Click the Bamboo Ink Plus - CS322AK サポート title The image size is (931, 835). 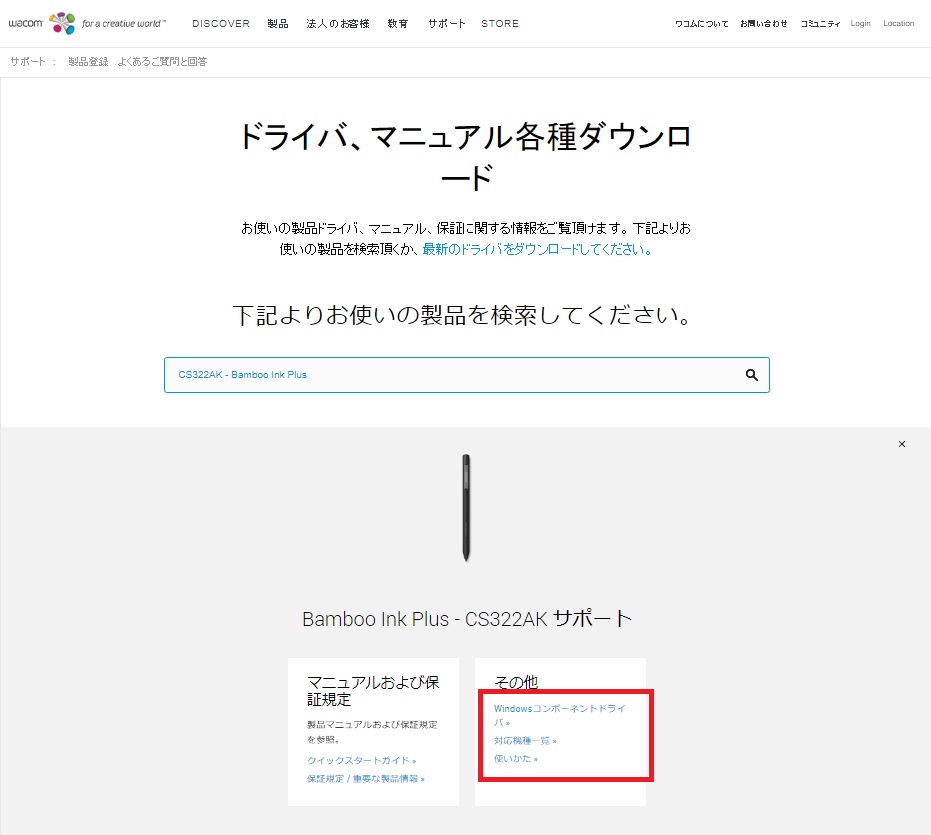click(467, 619)
